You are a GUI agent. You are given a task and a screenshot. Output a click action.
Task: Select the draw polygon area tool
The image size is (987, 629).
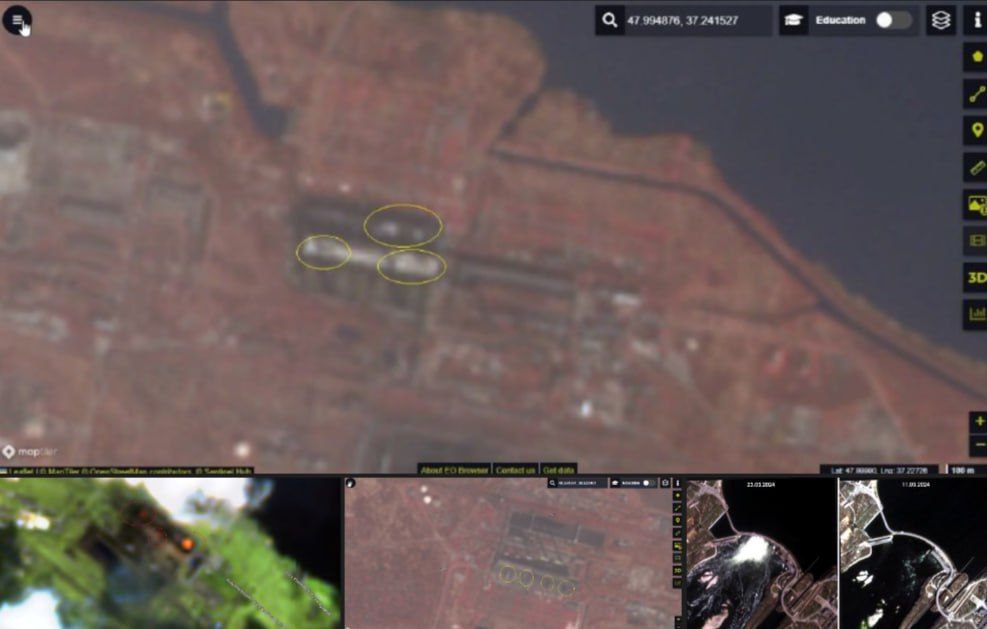(976, 57)
